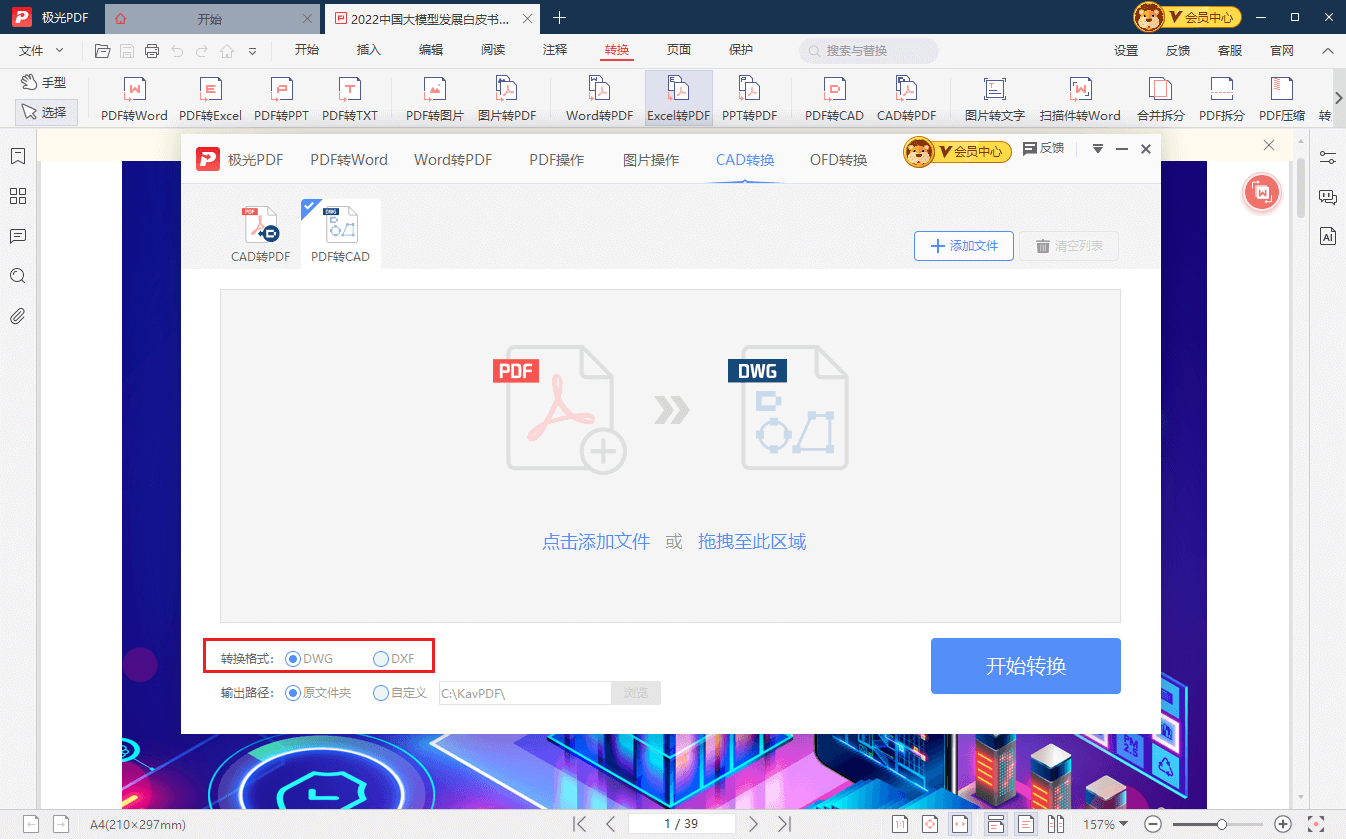Click the 添加文件 button
Image resolution: width=1346 pixels, height=839 pixels.
964,246
